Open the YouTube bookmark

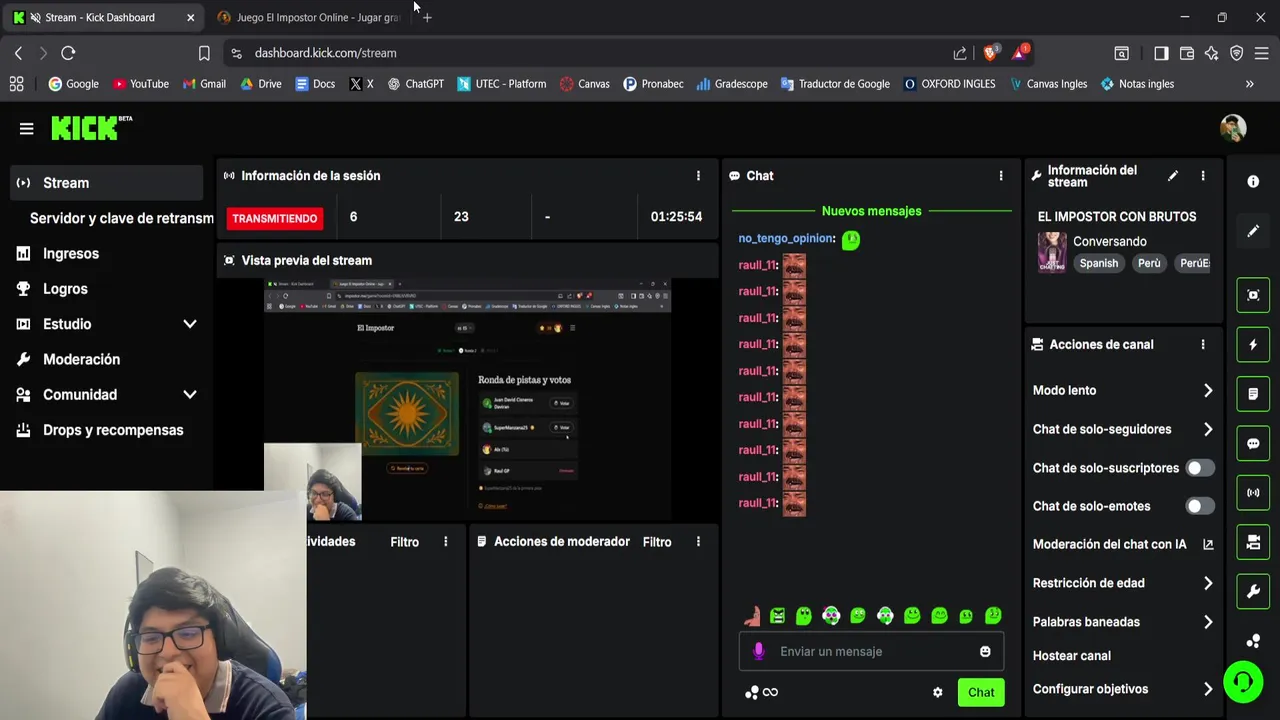click(141, 84)
